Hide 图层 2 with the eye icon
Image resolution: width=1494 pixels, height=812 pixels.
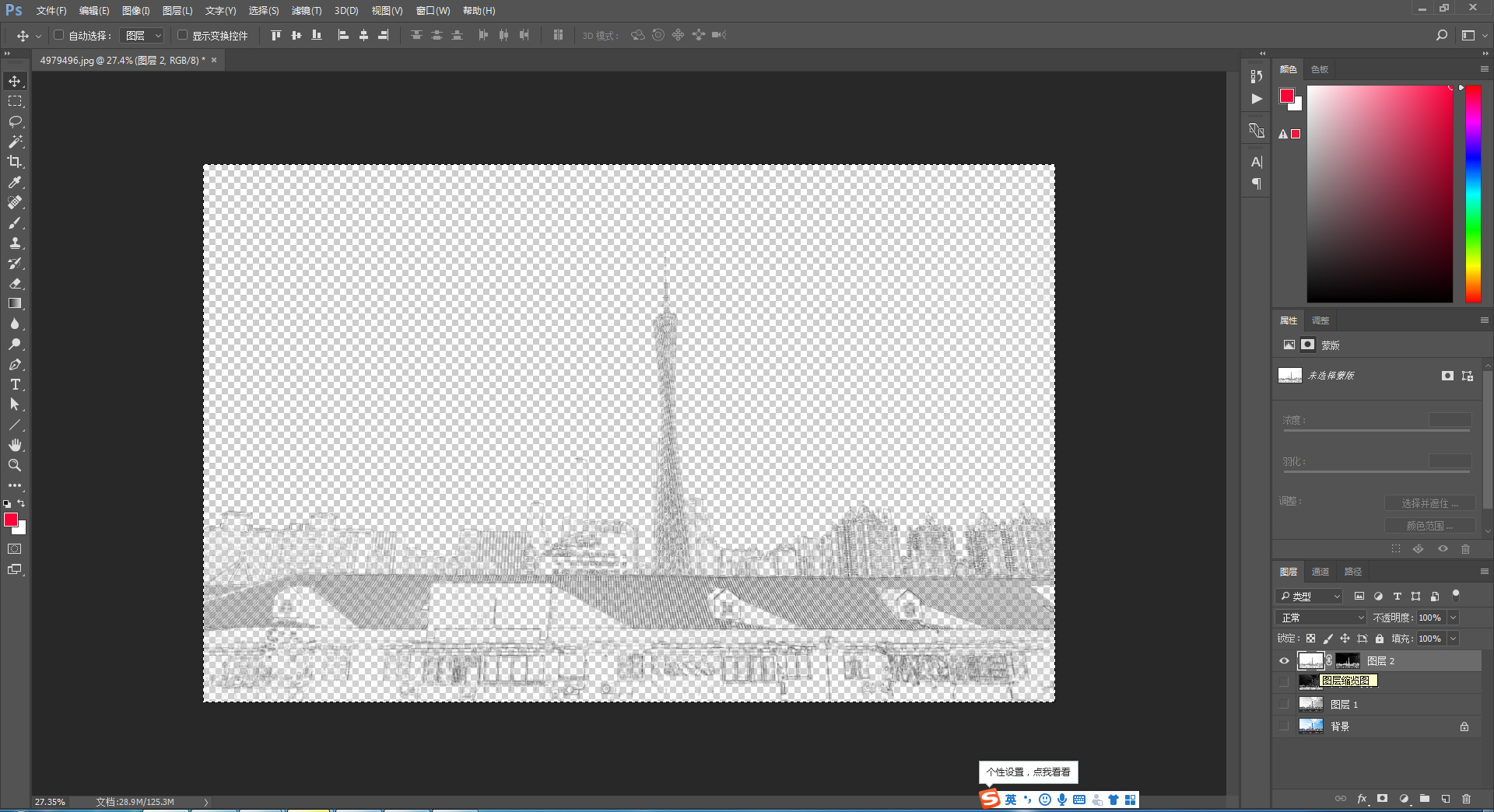tap(1284, 661)
